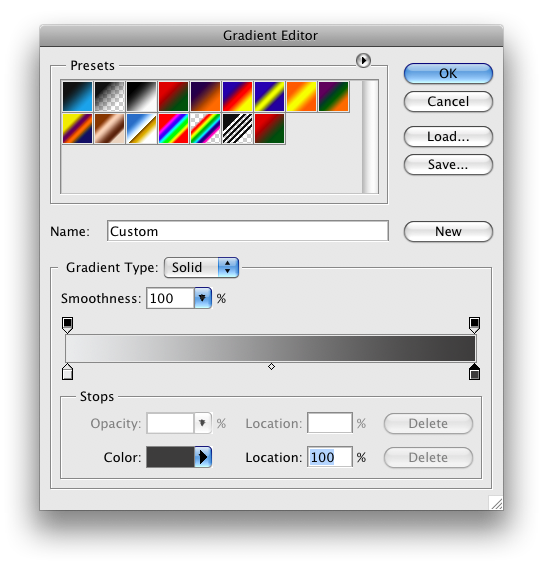
Task: Open the color picker from the Color swatch
Action: pos(170,457)
